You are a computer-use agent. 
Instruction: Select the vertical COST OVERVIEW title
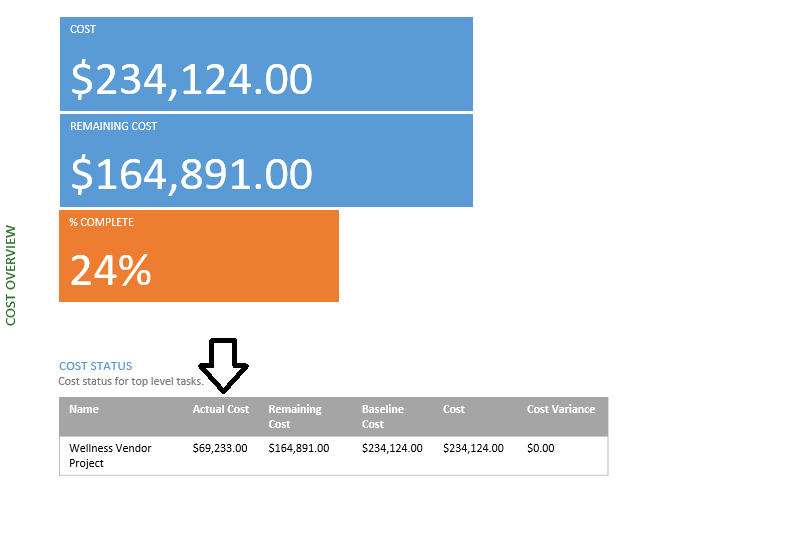point(11,275)
